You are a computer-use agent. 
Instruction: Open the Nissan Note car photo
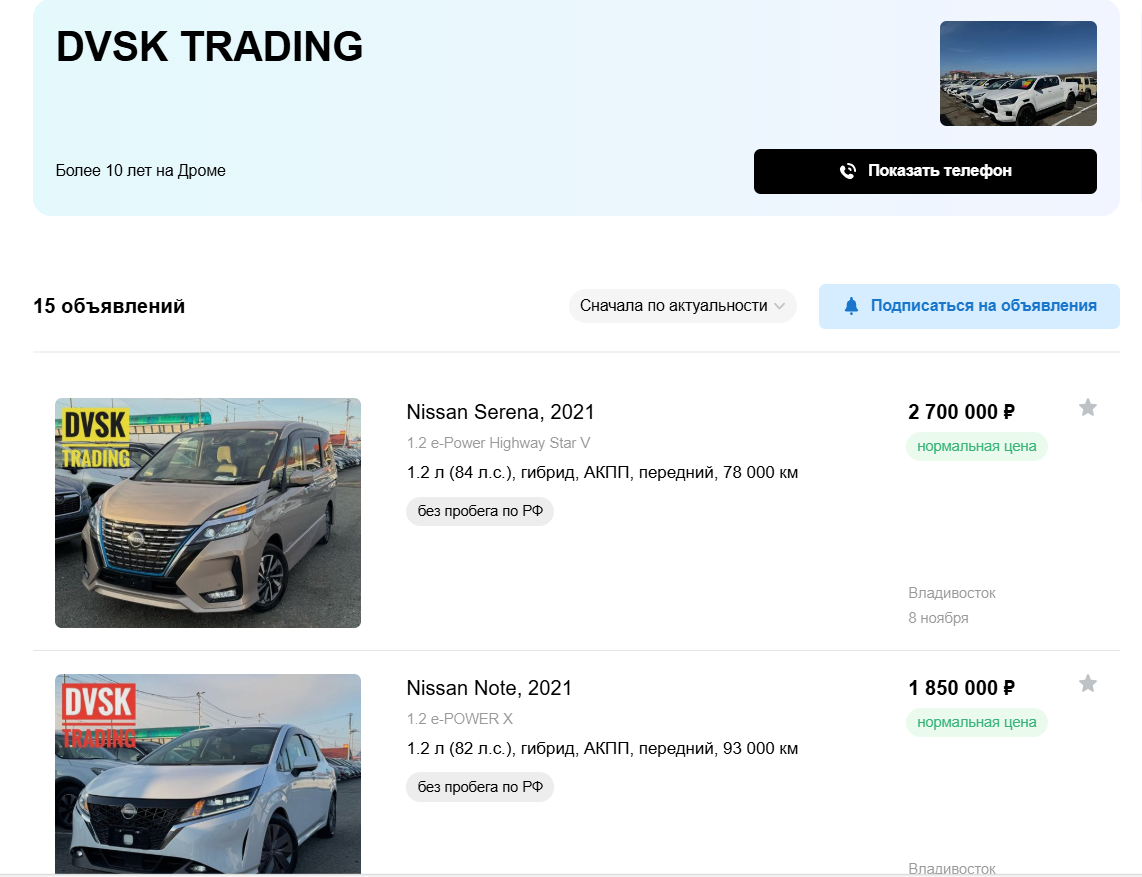pos(208,774)
